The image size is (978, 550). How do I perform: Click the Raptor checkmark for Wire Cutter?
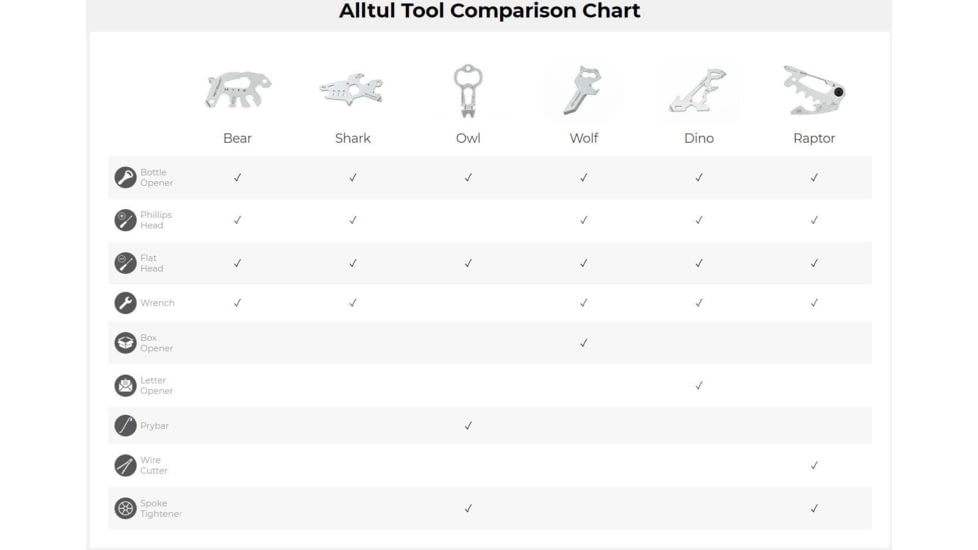814,465
